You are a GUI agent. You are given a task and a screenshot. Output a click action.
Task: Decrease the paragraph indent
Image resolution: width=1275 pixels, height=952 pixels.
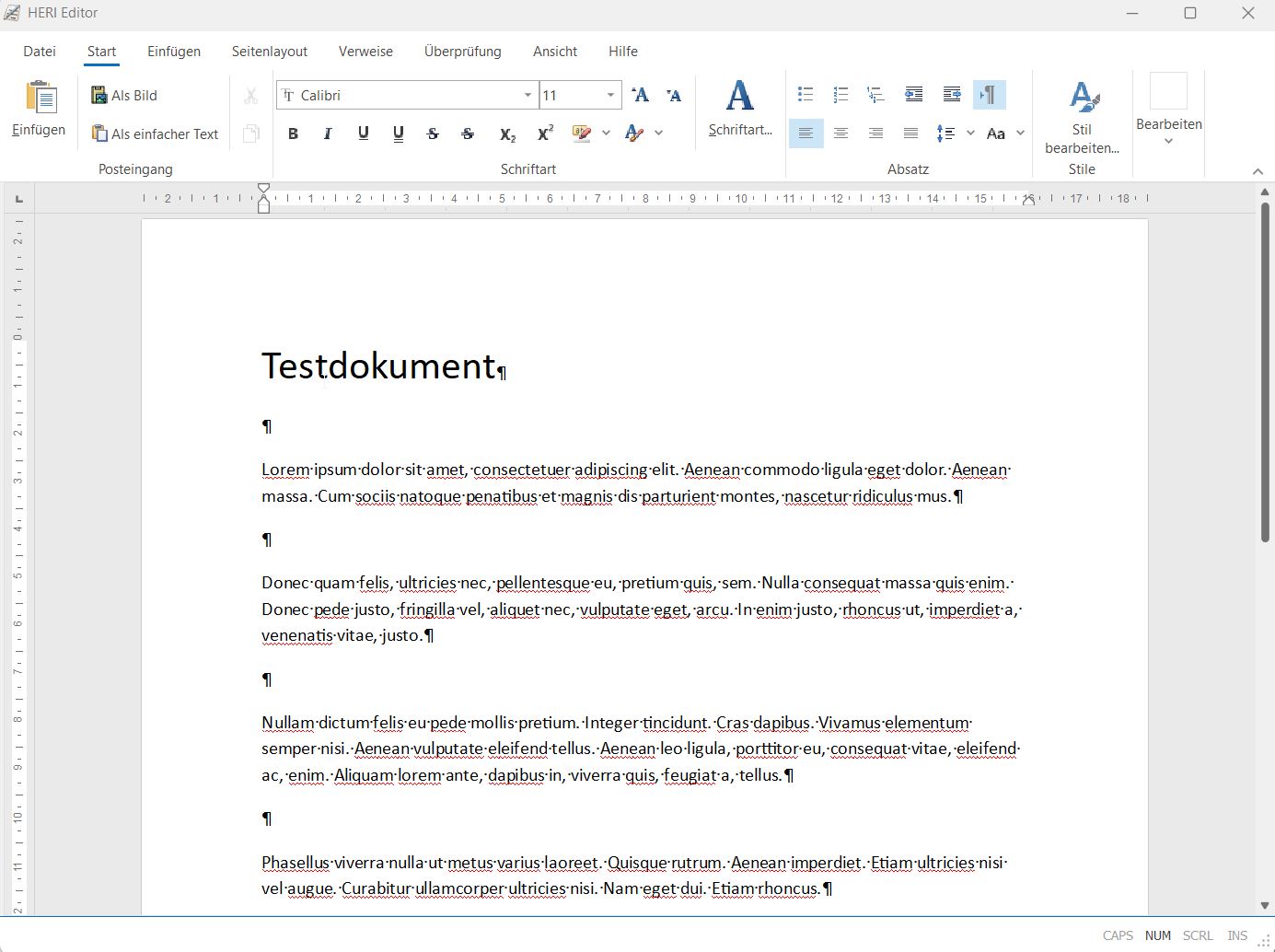pyautogui.click(x=913, y=95)
